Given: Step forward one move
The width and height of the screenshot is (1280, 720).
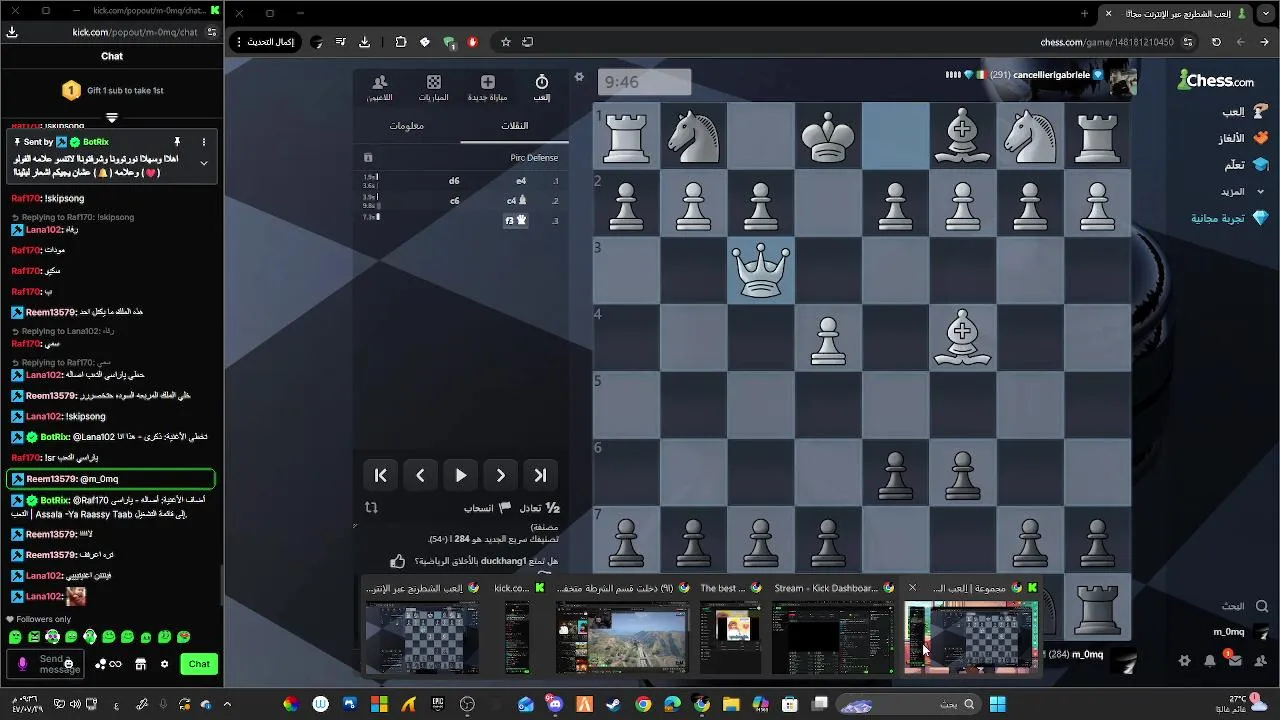Looking at the screenshot, I should 500,476.
